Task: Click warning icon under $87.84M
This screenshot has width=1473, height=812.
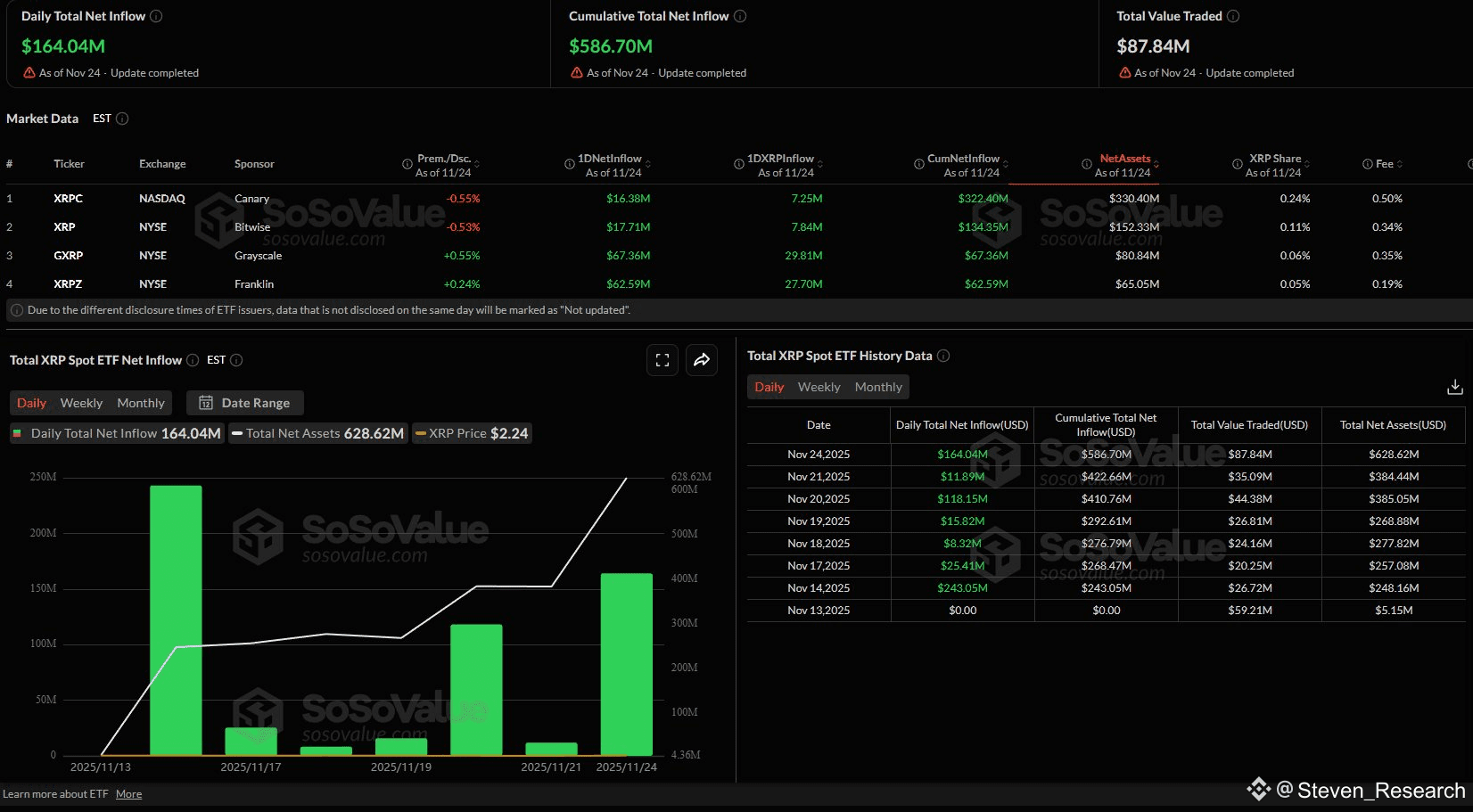Action: click(1124, 72)
